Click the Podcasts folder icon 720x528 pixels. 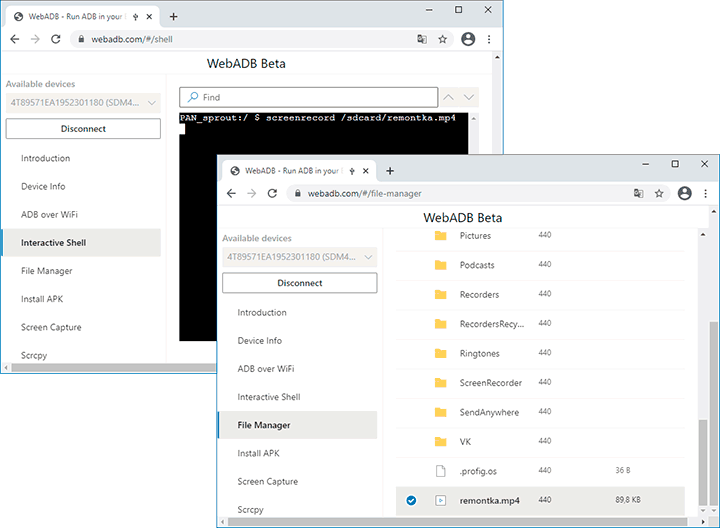click(440, 265)
